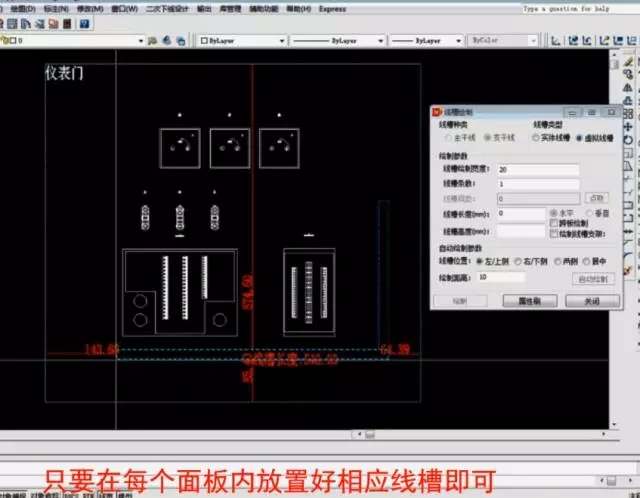This screenshot has height=498, width=640.
Task: Open the 修改(M) menu
Action: coord(90,9)
